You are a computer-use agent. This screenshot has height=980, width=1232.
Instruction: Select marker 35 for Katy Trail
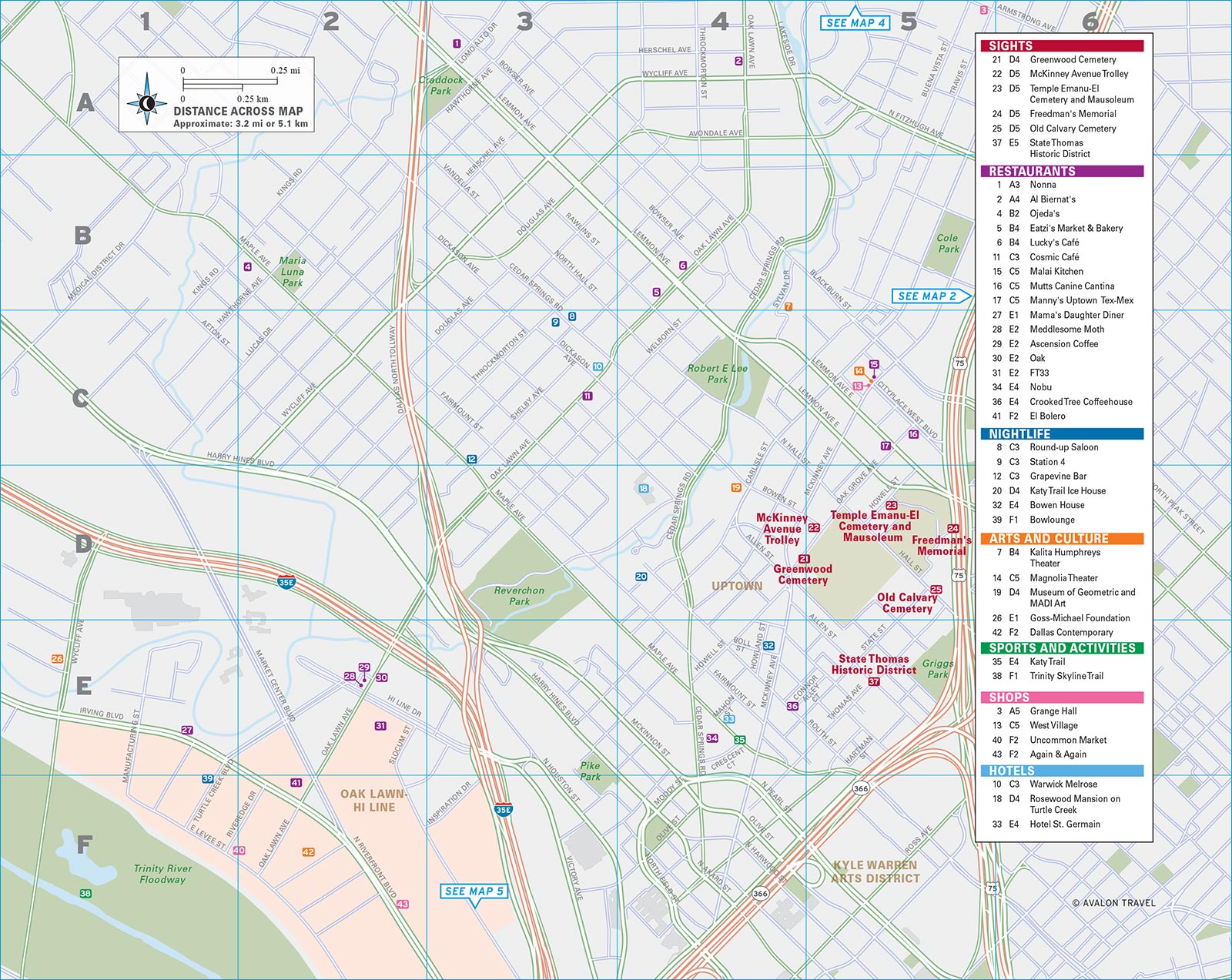point(739,740)
